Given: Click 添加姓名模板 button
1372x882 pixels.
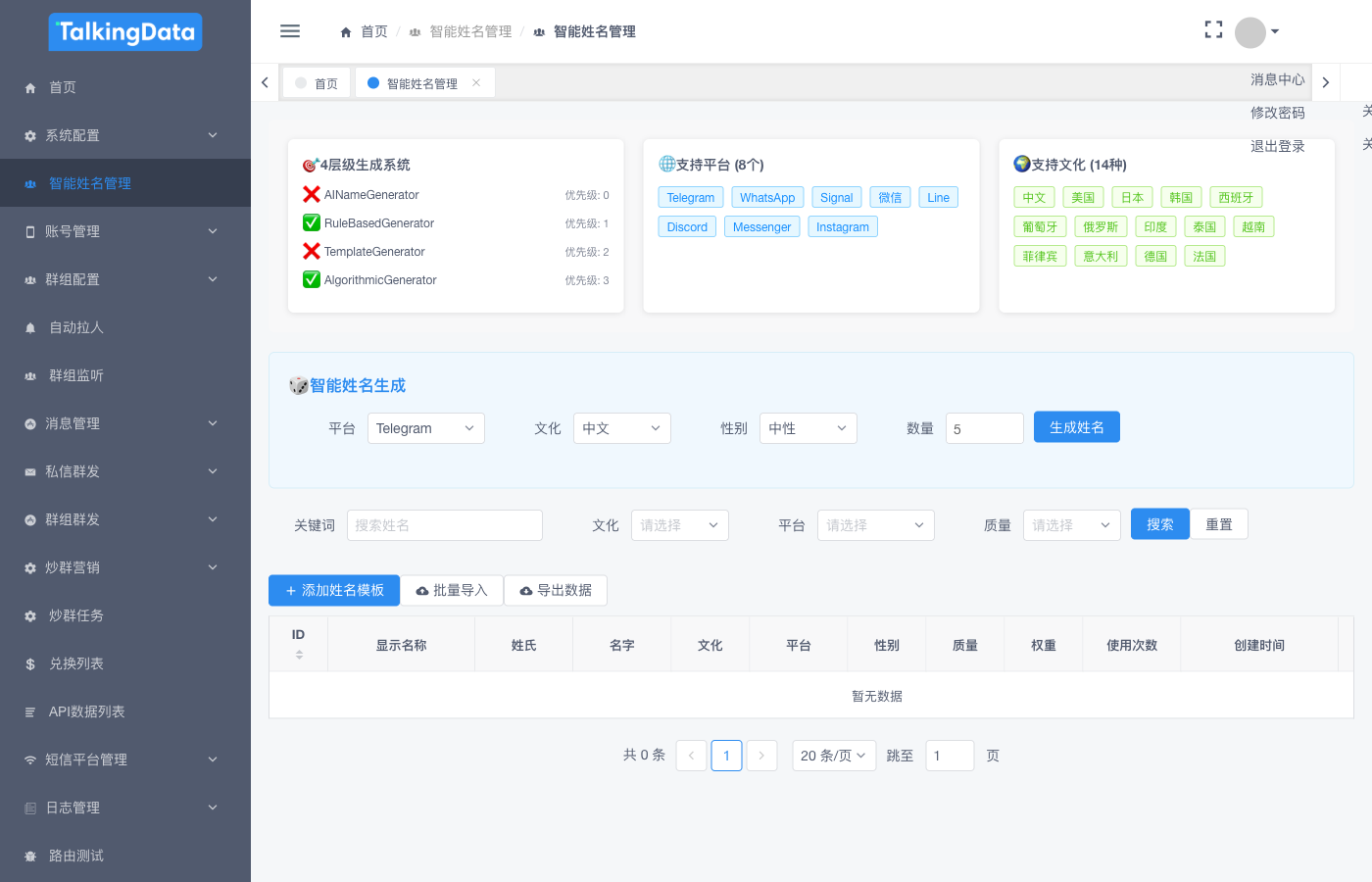Looking at the screenshot, I should coord(334,590).
